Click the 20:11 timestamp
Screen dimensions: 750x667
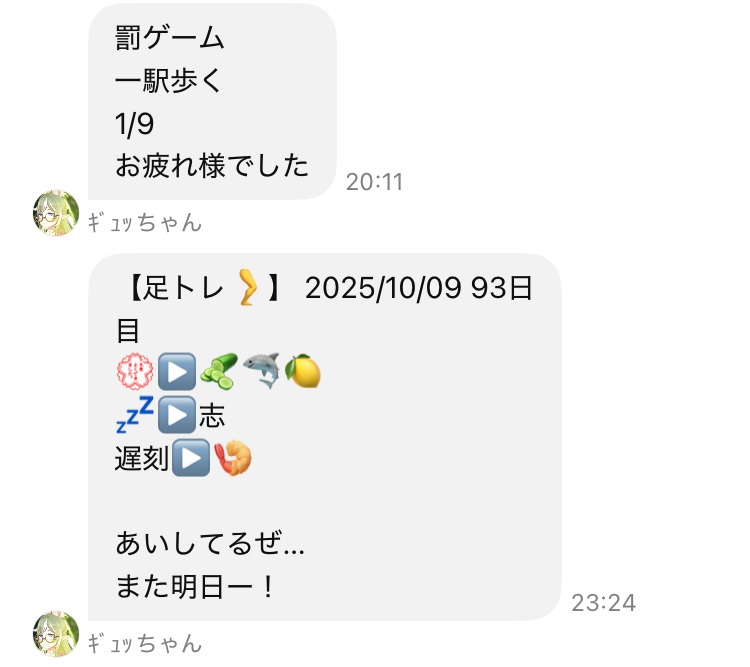[375, 182]
